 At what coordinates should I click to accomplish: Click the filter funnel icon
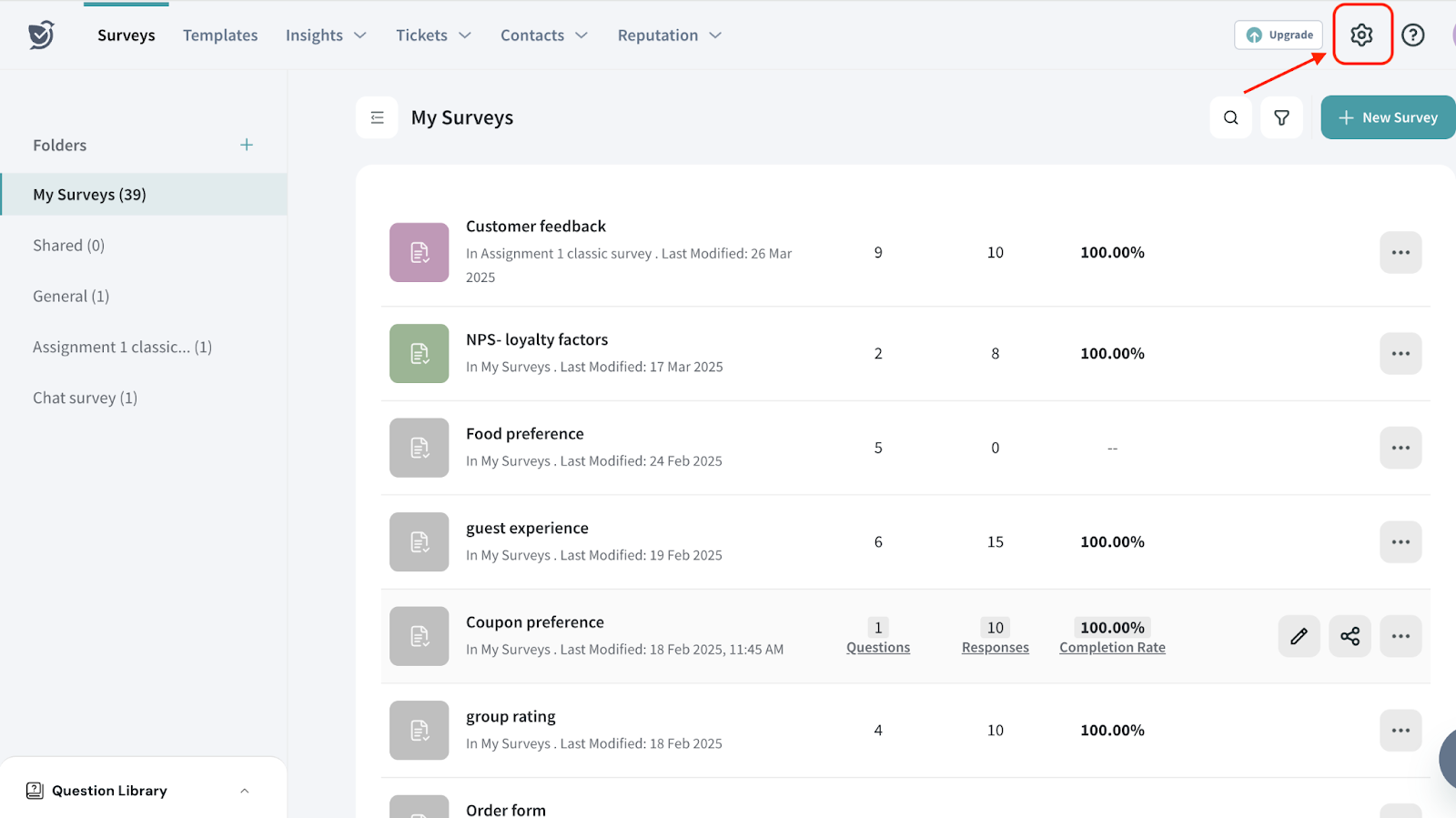point(1281,117)
